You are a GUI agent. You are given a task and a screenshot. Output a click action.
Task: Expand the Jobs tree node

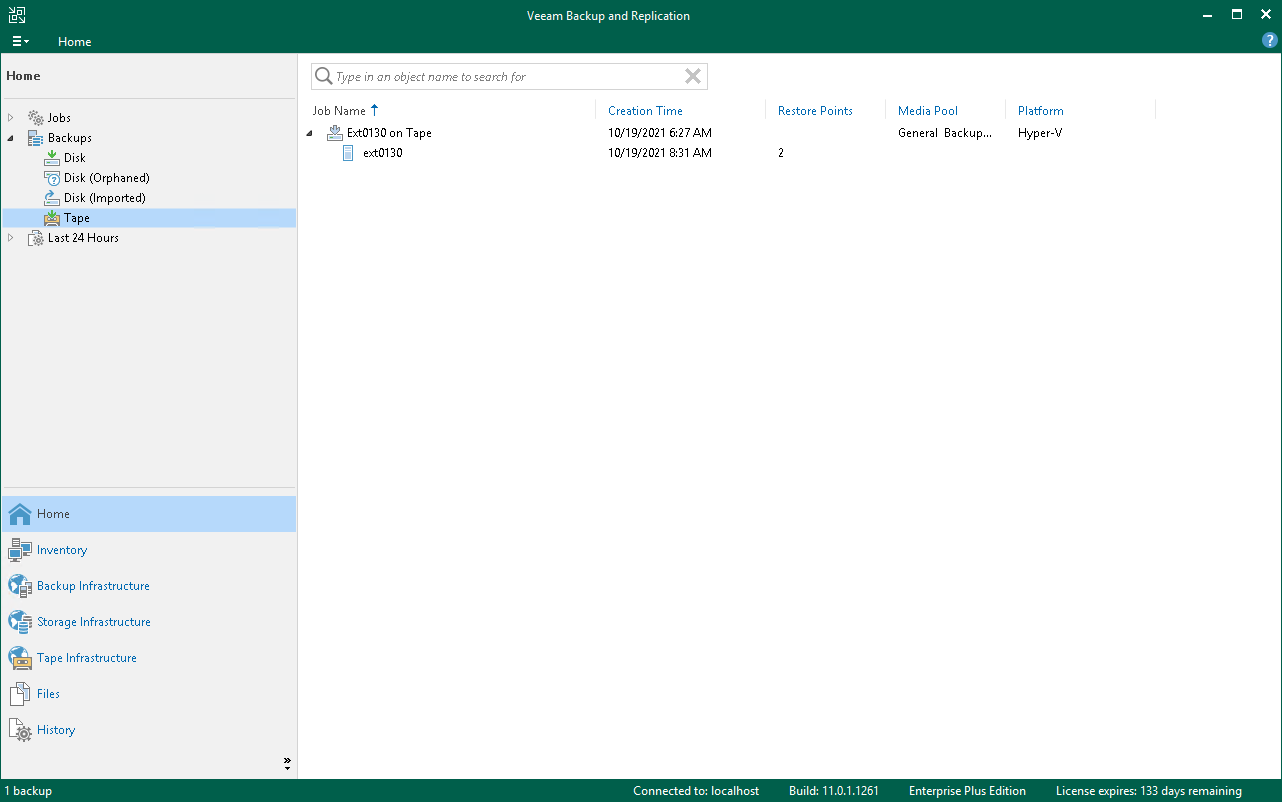click(x=11, y=118)
